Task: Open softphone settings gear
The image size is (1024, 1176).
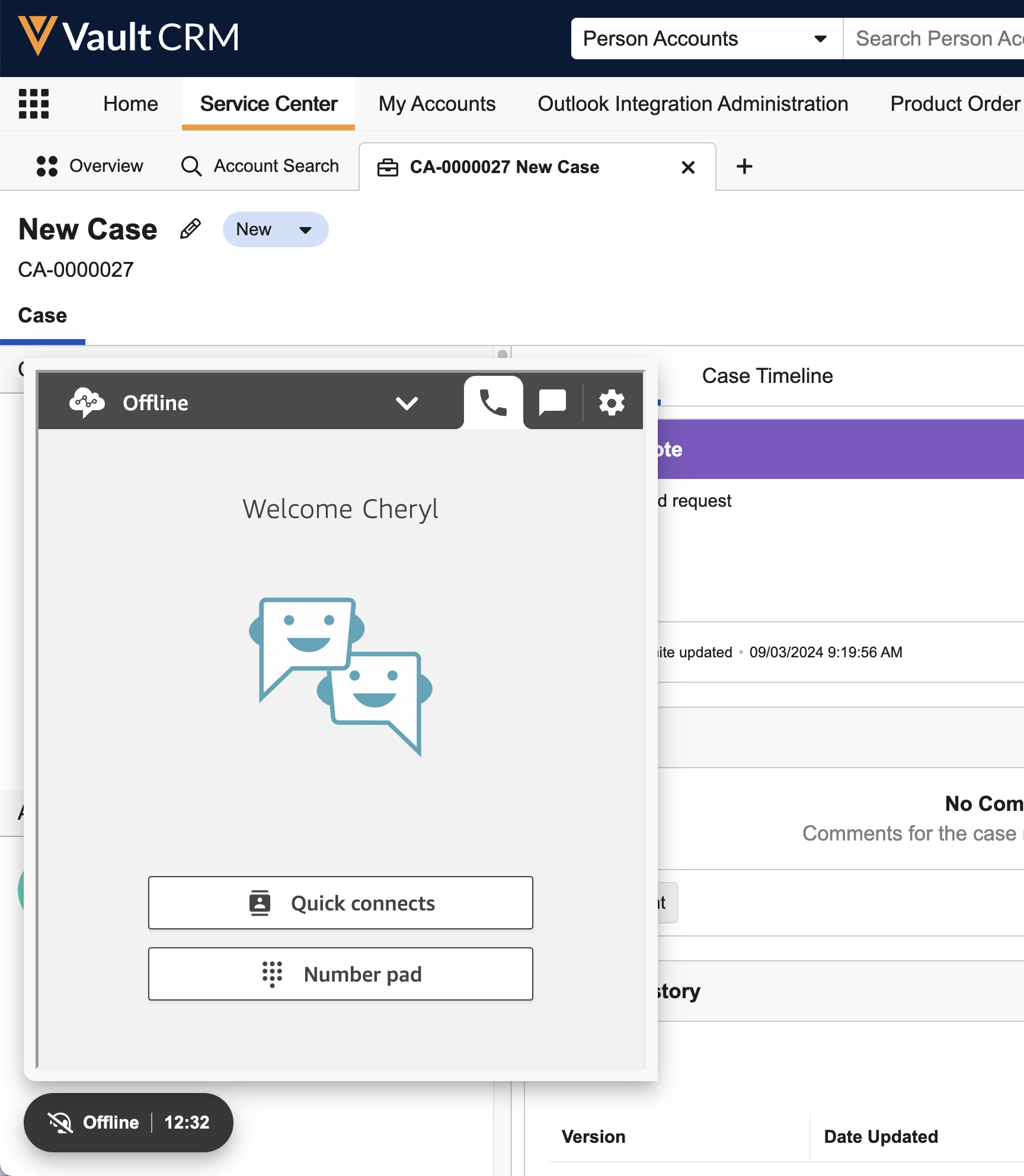Action: (612, 403)
